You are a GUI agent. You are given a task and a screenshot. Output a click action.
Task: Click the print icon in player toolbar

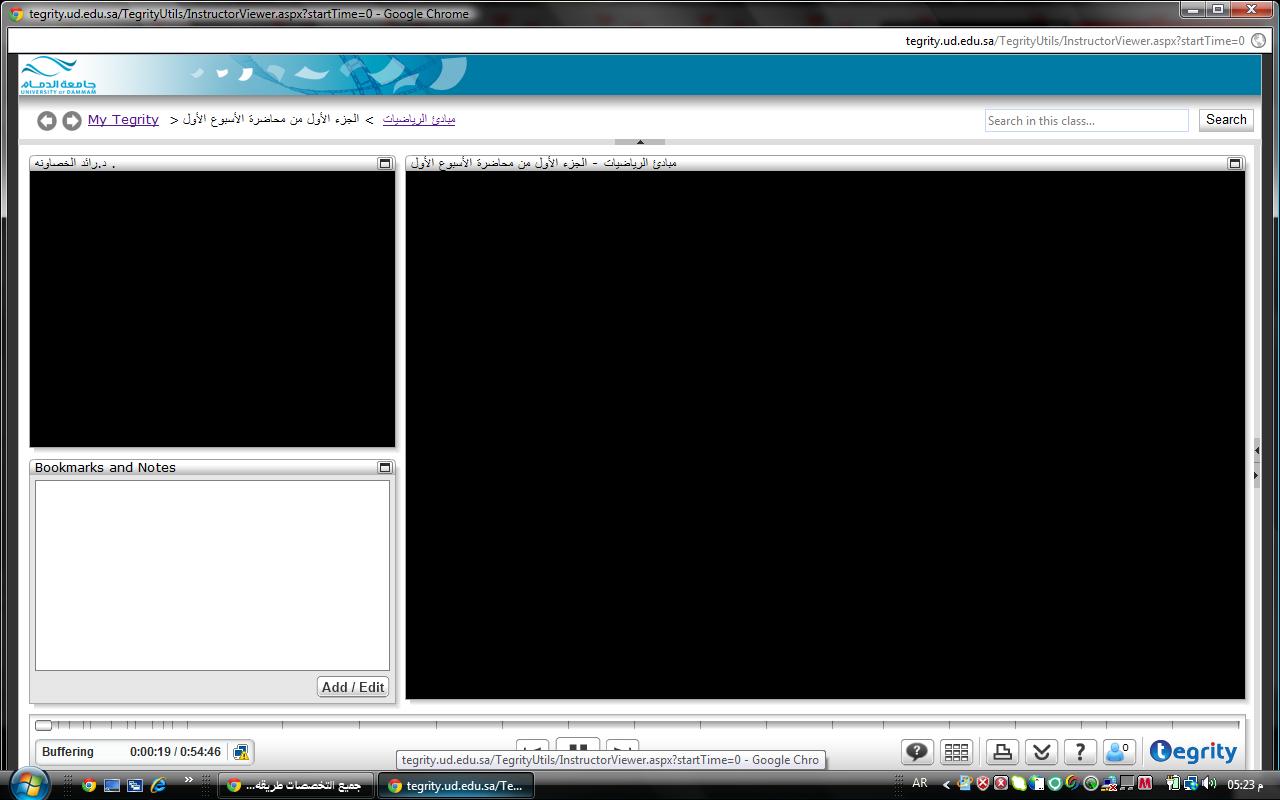coord(1002,752)
